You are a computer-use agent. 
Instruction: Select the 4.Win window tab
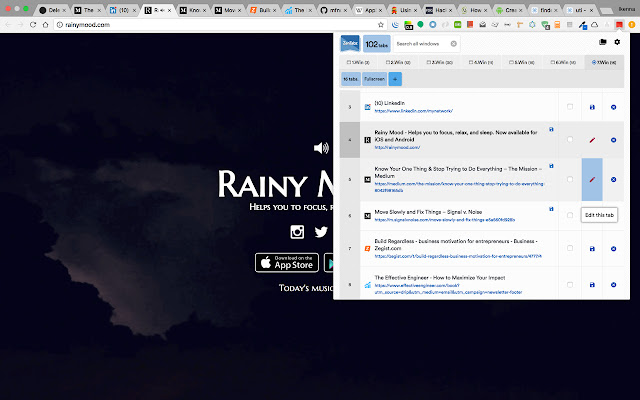(481, 62)
